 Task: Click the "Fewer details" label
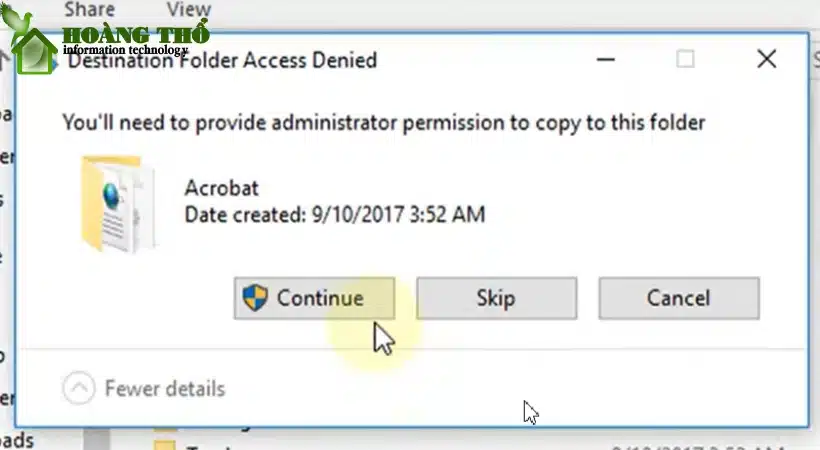point(165,389)
